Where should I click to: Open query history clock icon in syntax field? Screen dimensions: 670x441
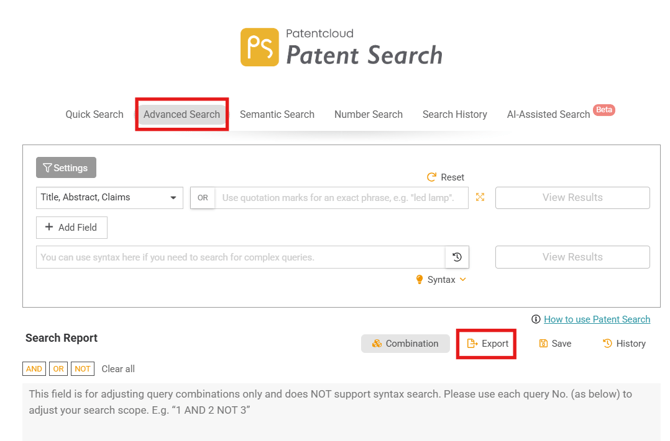point(457,257)
